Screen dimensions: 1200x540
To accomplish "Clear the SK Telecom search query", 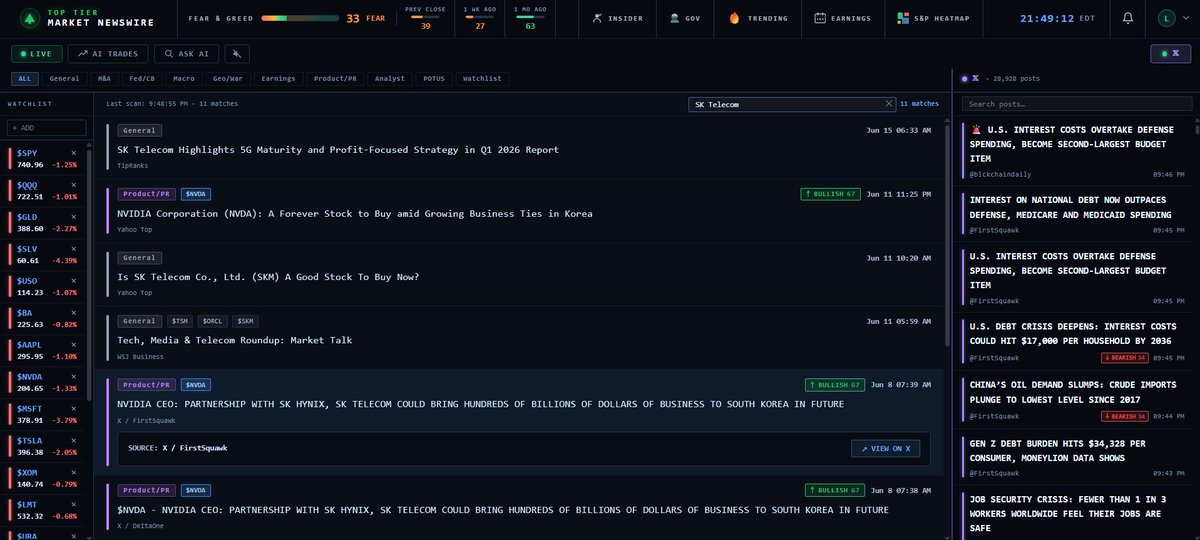I will [x=889, y=103].
